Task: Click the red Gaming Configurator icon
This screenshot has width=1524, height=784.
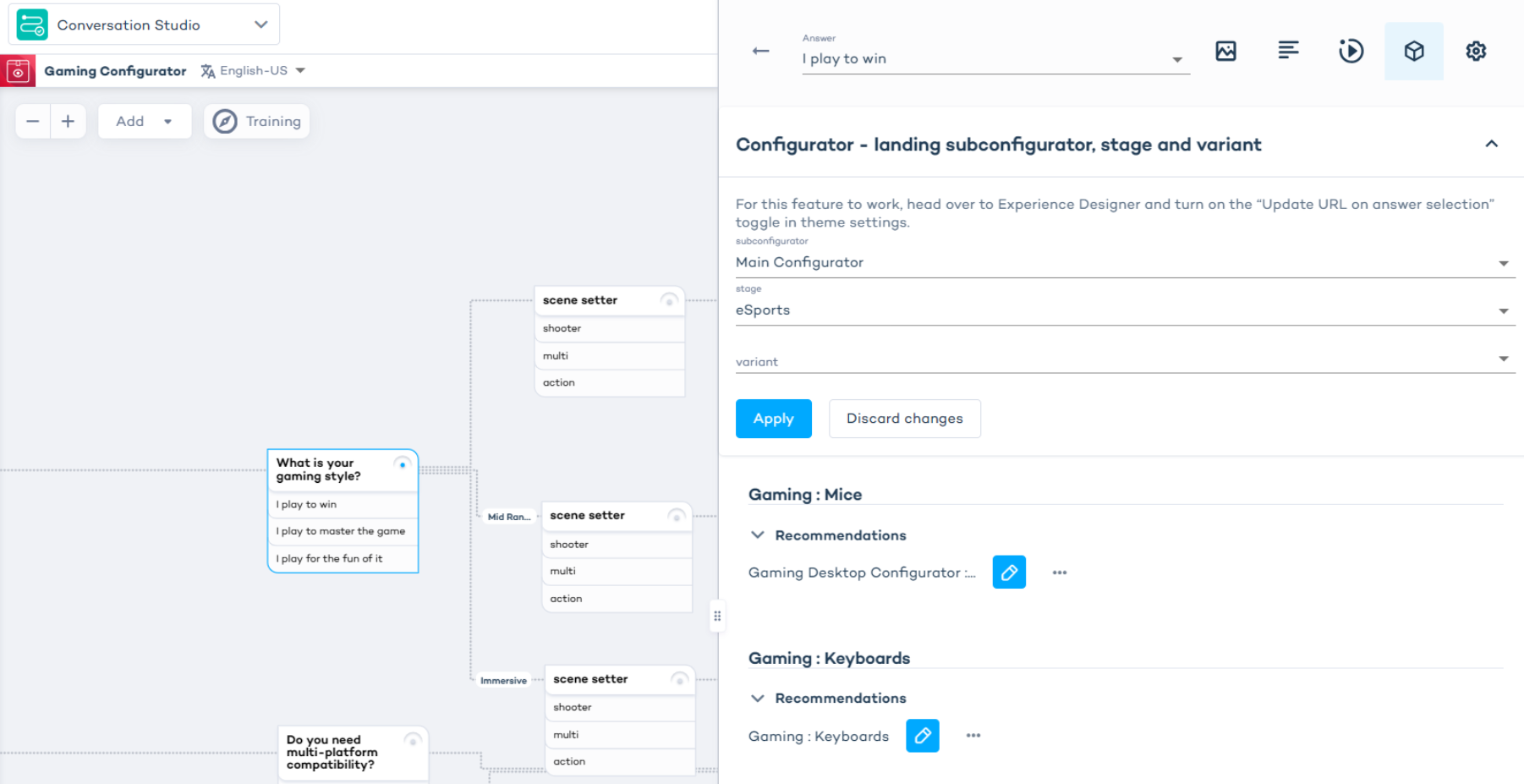Action: tap(18, 71)
